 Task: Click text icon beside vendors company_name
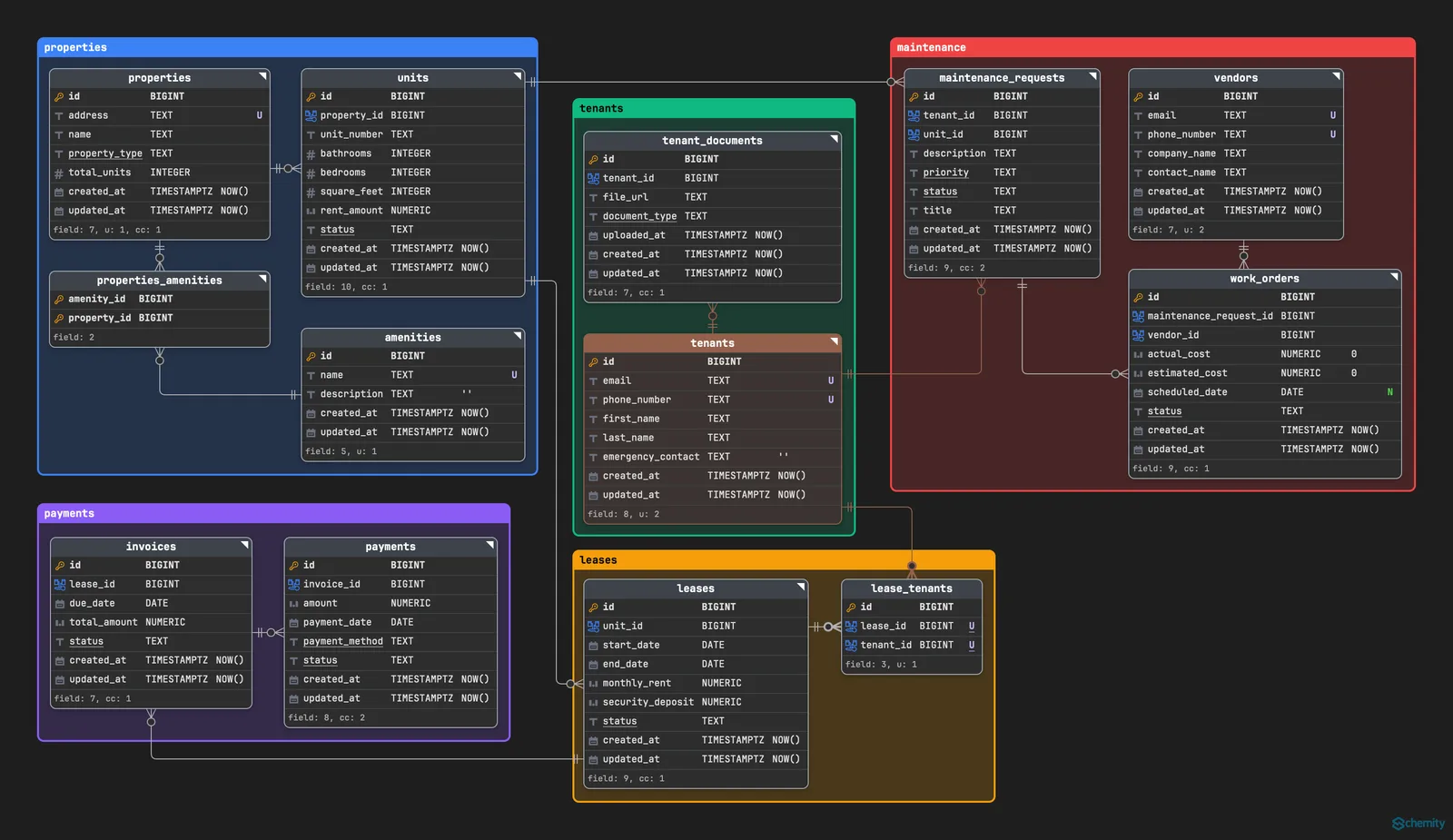[x=1138, y=153]
